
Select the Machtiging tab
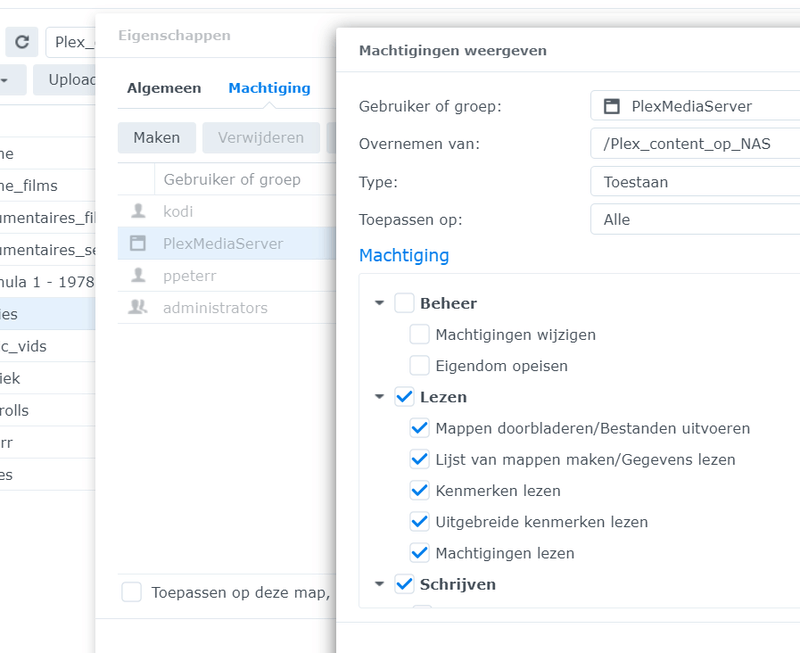click(x=269, y=88)
